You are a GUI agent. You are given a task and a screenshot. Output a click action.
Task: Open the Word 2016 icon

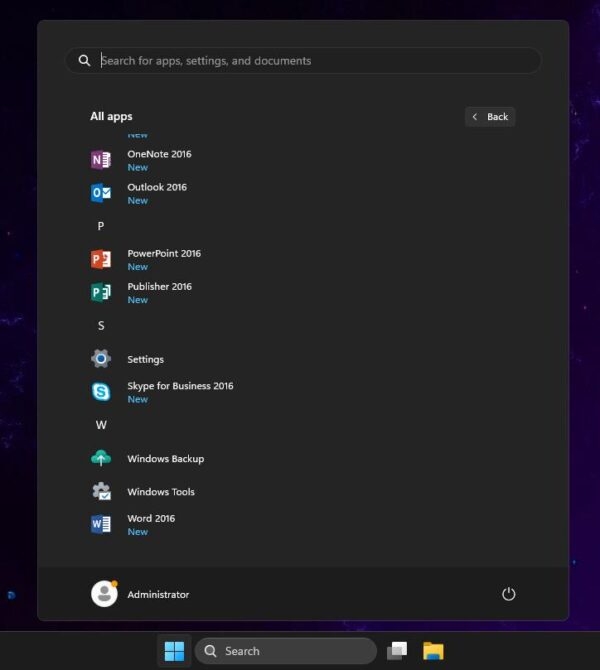101,524
